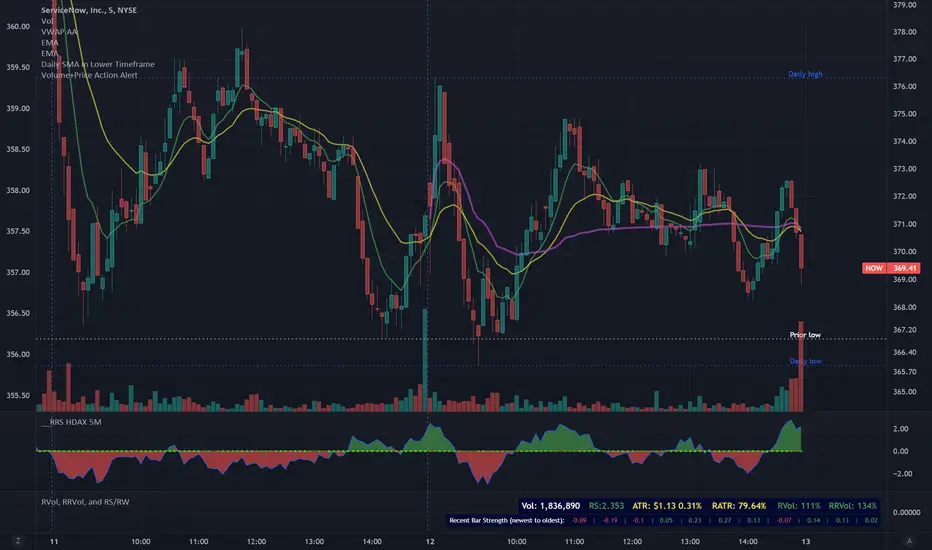The image size is (932, 550).
Task: Click the 379.00 right price scale label
Action: 904,5
